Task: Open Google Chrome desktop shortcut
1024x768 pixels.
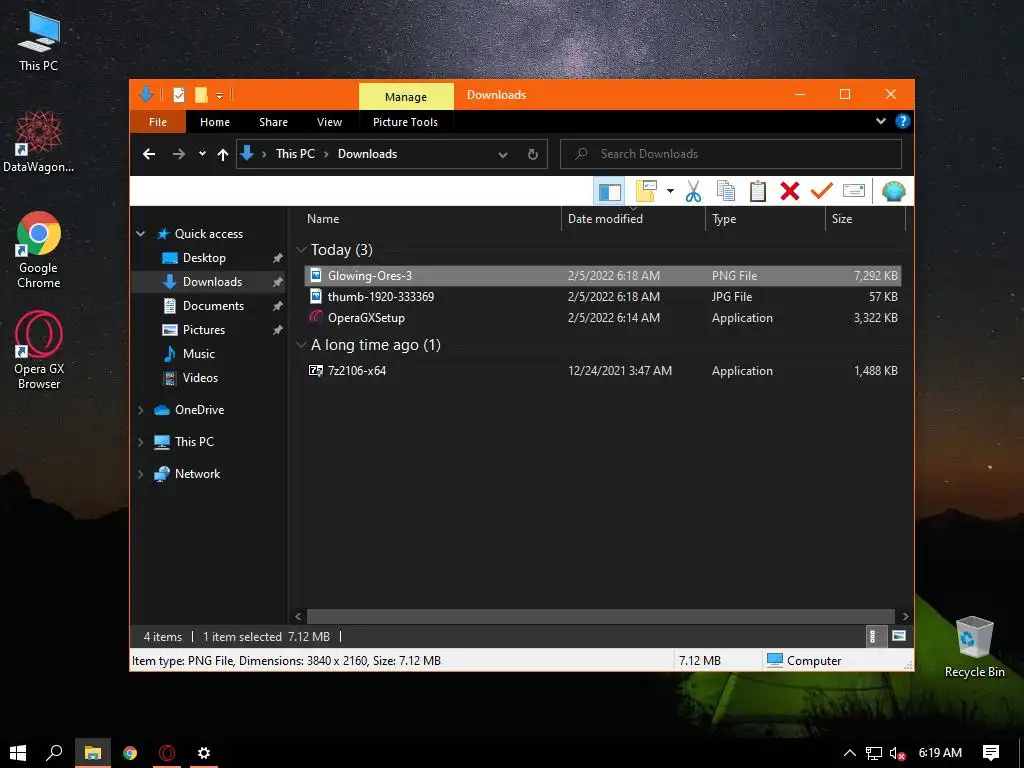Action: point(39,250)
